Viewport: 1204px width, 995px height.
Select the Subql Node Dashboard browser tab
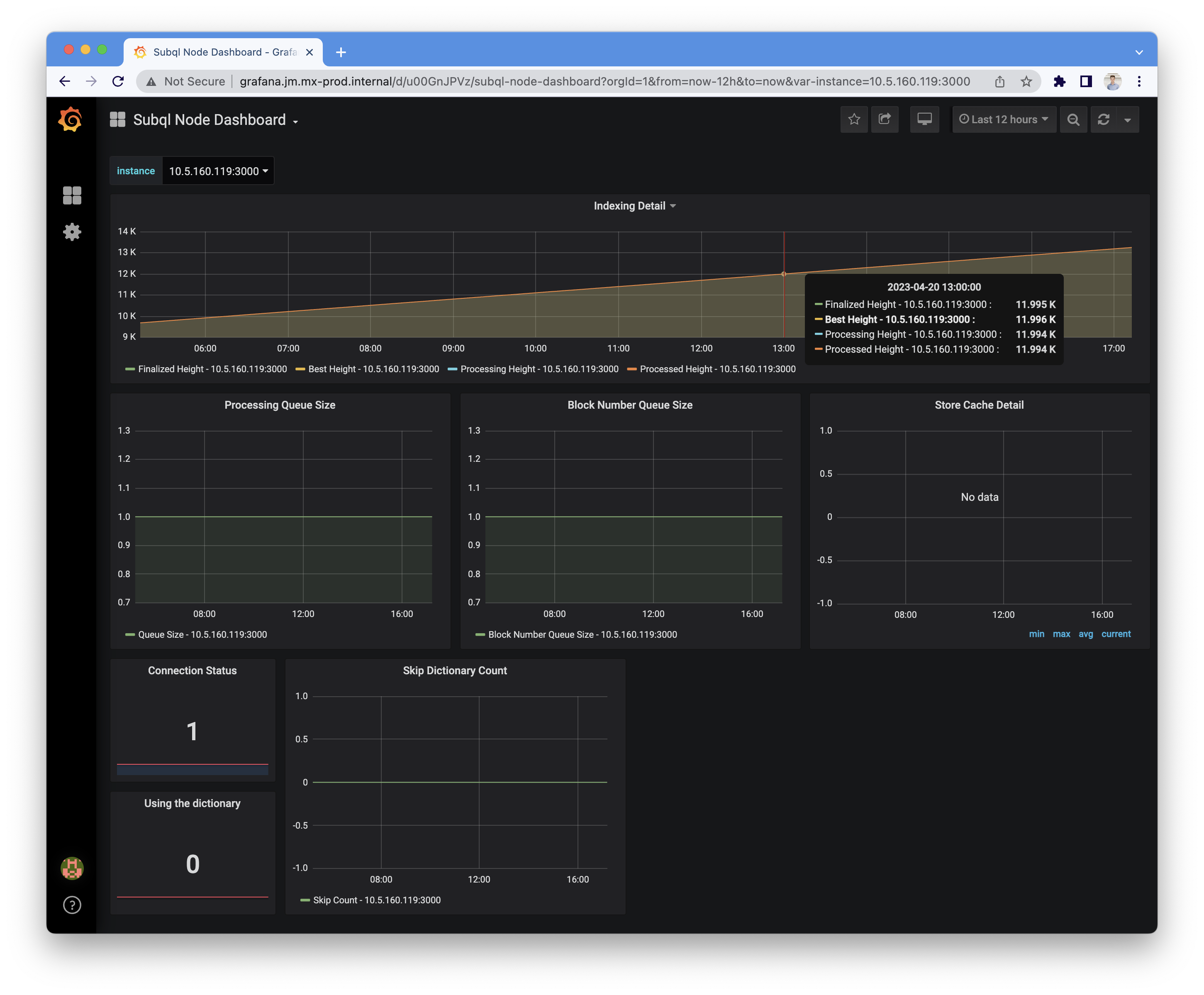[x=223, y=52]
